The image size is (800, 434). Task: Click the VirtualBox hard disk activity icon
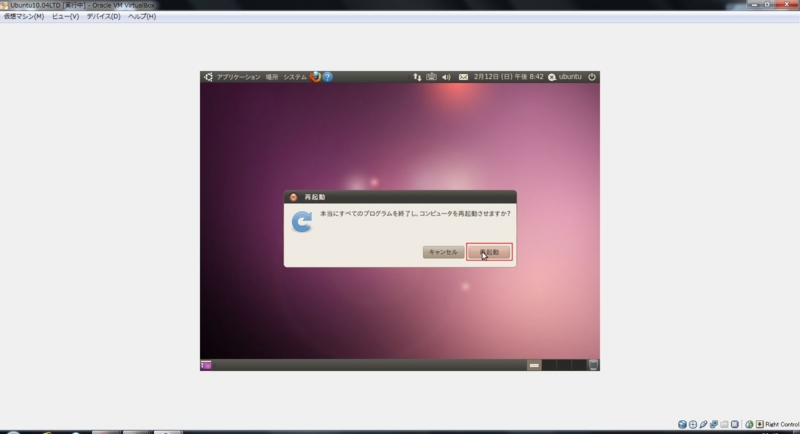(x=682, y=424)
